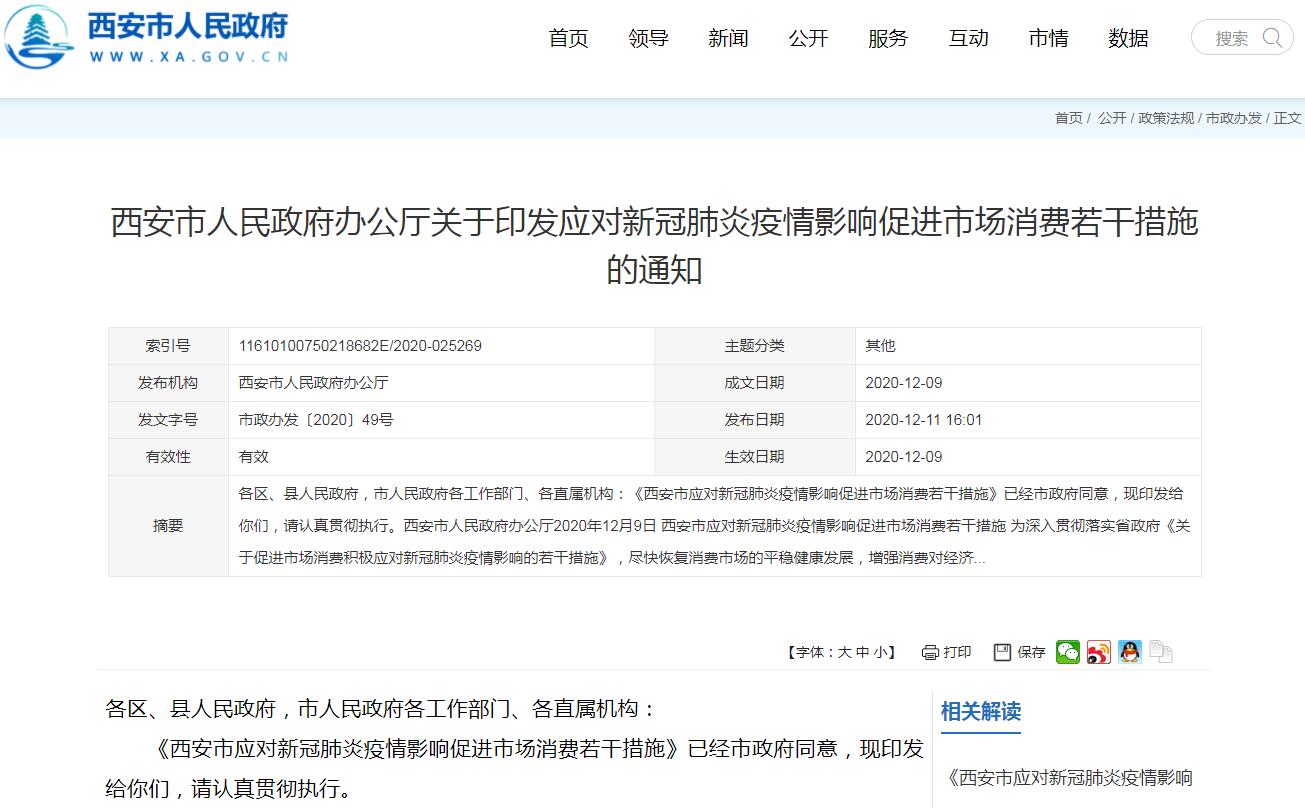This screenshot has width=1305, height=808.
Task: Click the 摘要 row label
Action: click(168, 526)
